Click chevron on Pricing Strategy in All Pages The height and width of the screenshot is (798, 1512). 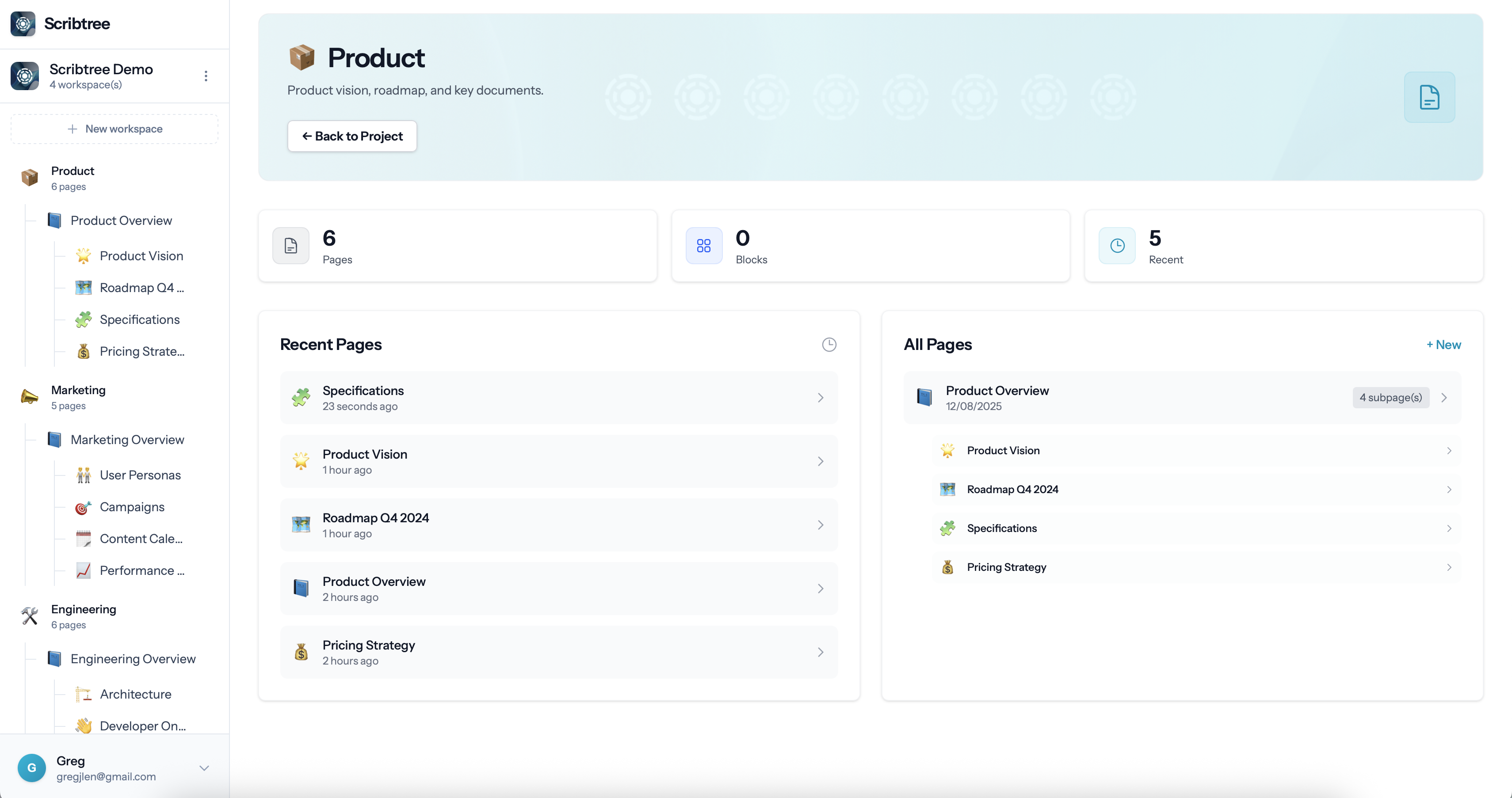pyautogui.click(x=1449, y=567)
